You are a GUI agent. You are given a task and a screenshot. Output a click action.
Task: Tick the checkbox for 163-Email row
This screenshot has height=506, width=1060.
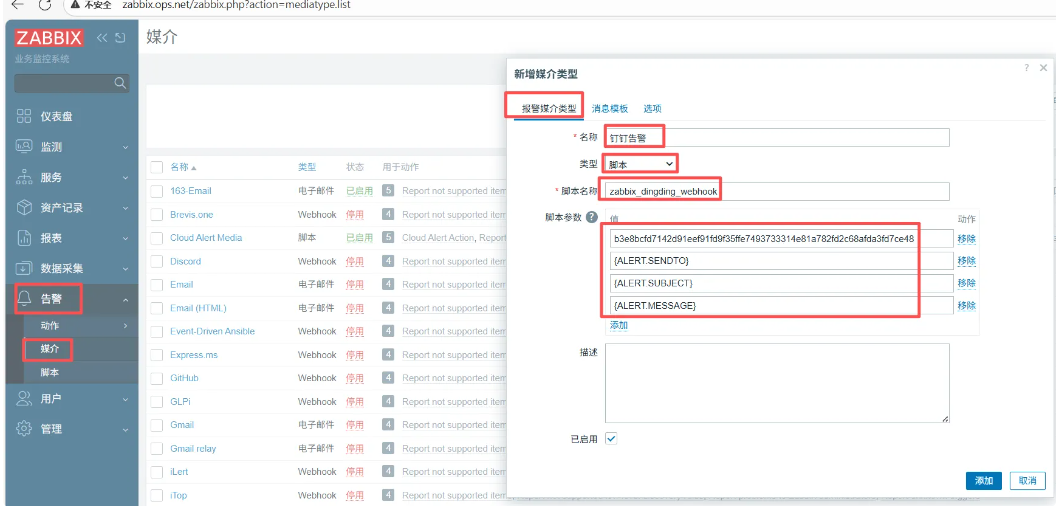coord(156,191)
